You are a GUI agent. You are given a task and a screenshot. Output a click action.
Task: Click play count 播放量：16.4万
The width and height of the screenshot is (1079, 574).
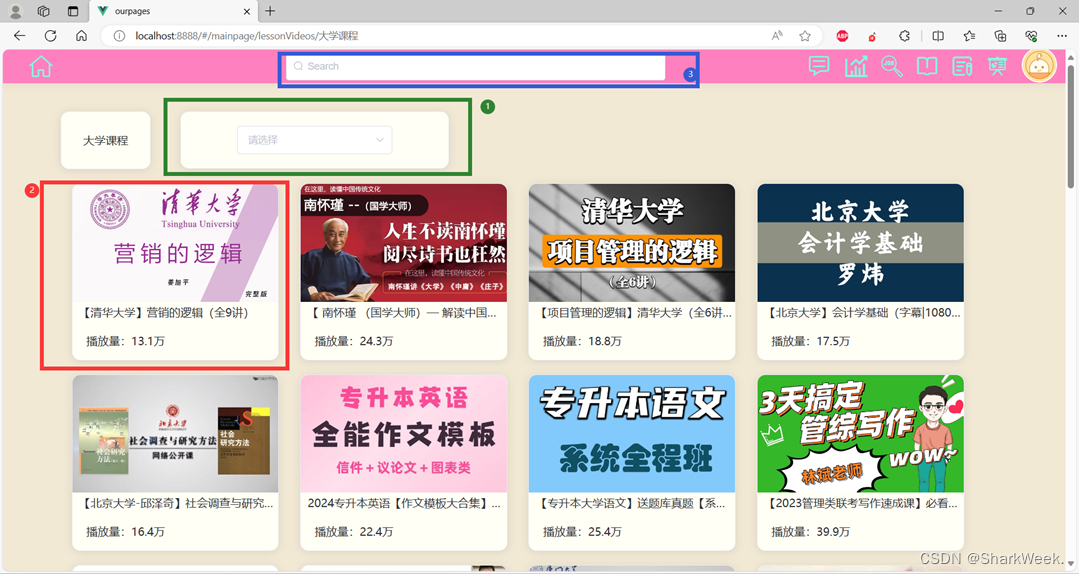click(x=125, y=532)
